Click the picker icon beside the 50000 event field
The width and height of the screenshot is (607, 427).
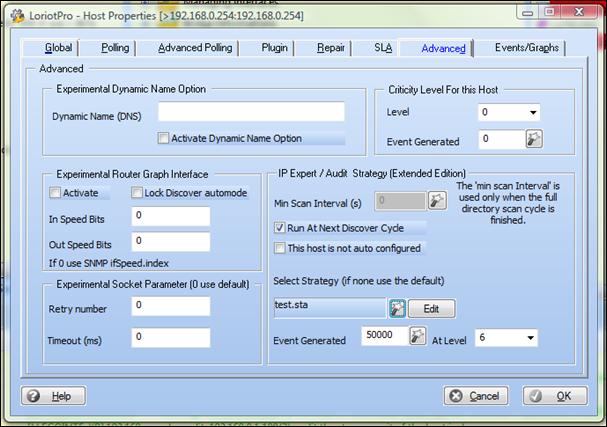[x=418, y=337]
